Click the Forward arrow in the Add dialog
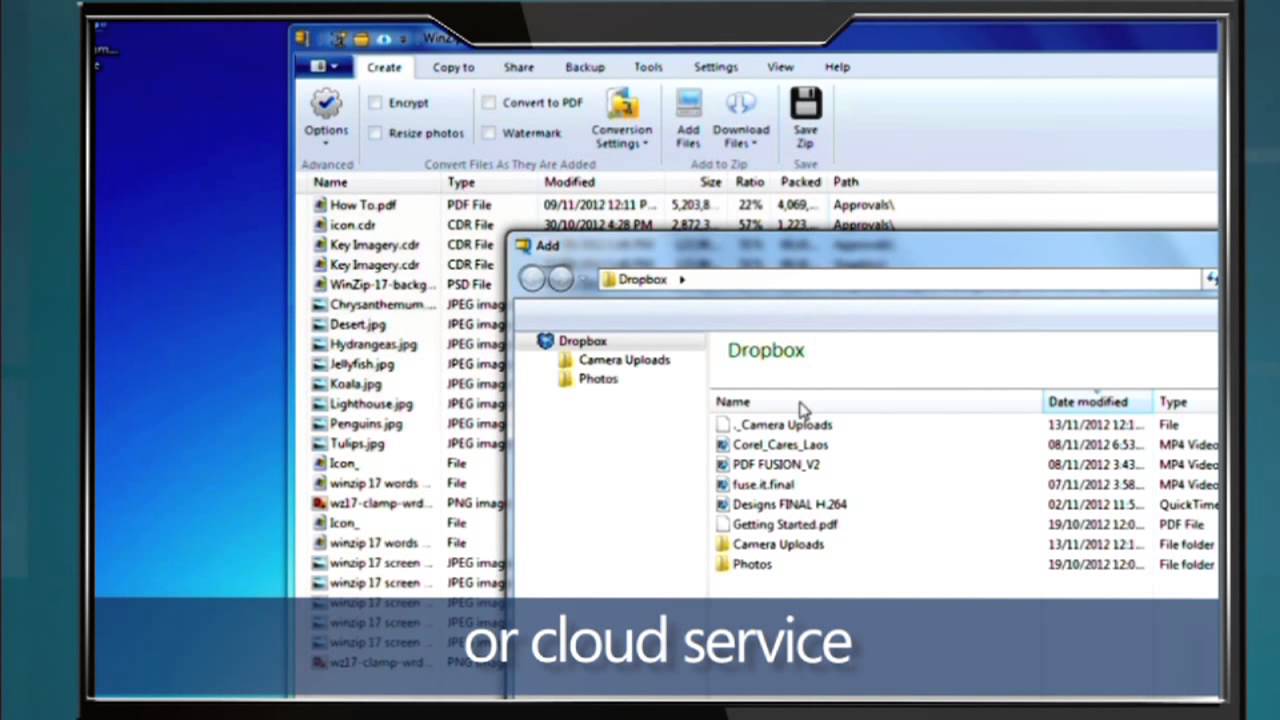Viewport: 1280px width, 720px height. [x=561, y=279]
